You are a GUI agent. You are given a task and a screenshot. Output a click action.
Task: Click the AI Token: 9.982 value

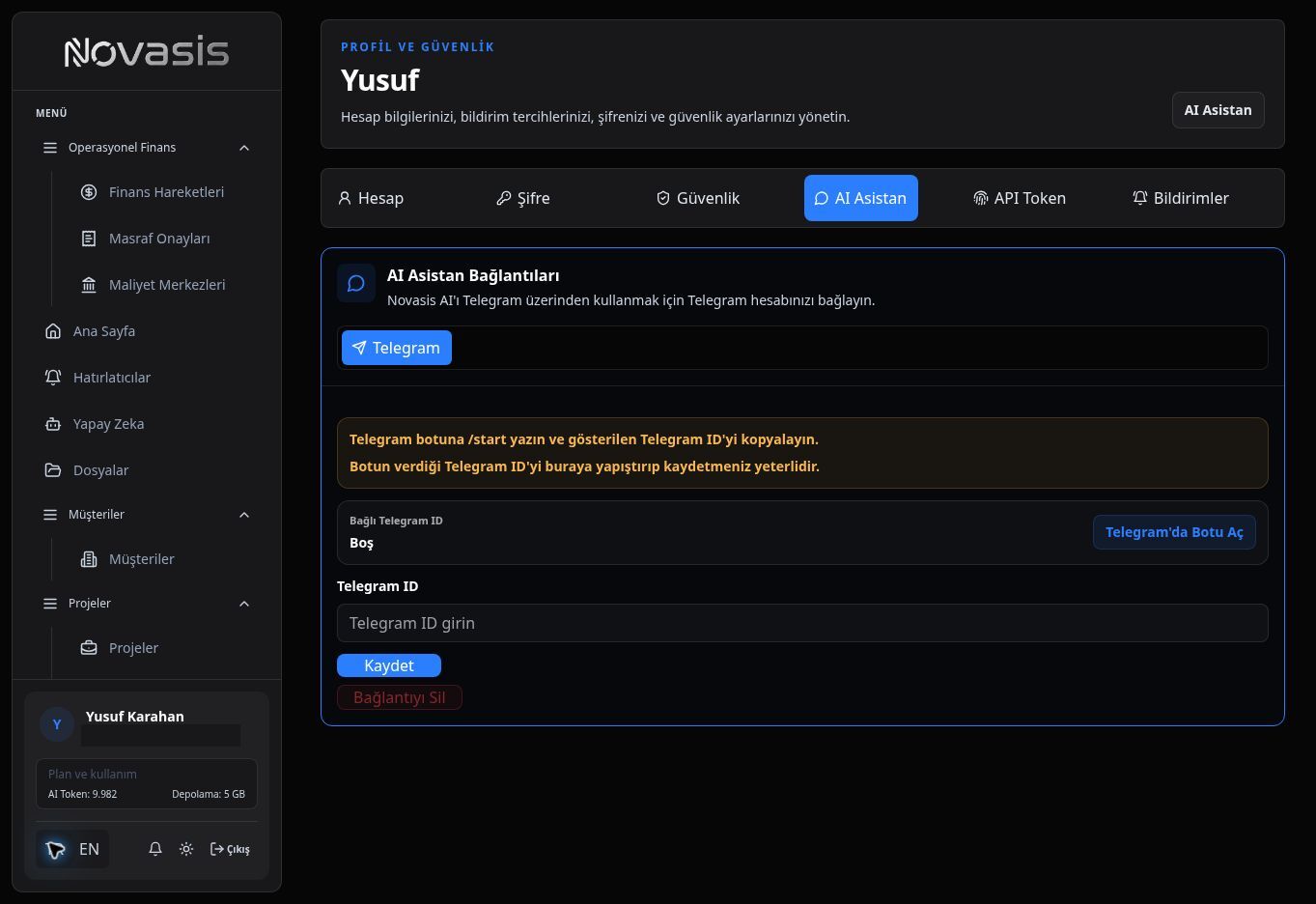(x=83, y=794)
